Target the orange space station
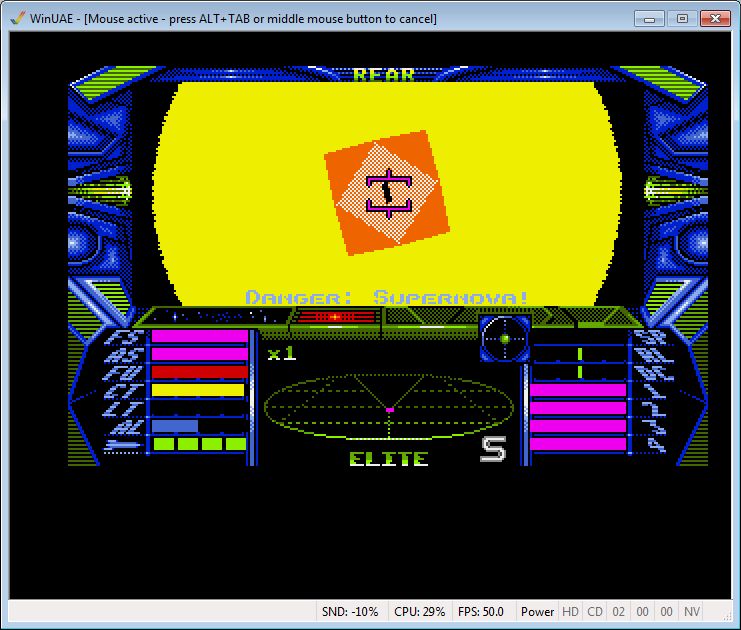This screenshot has width=741, height=630. [x=387, y=193]
